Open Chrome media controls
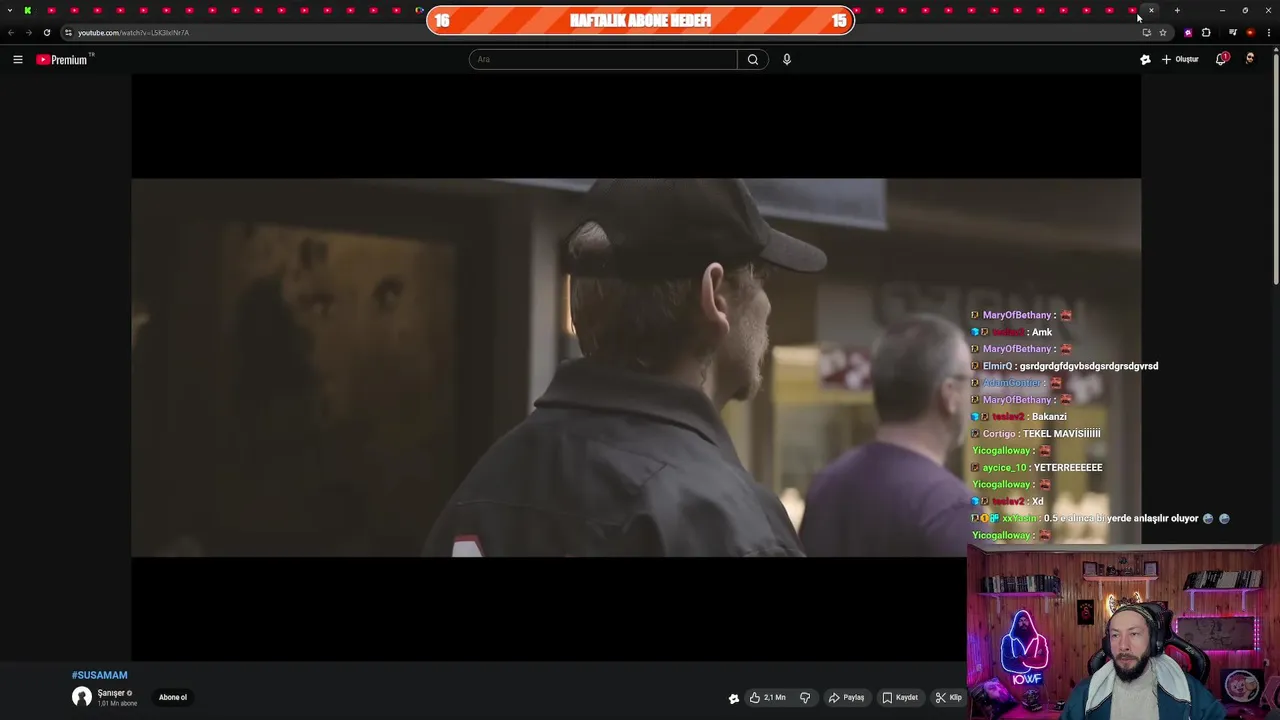Image resolution: width=1280 pixels, height=720 pixels. tap(1232, 32)
